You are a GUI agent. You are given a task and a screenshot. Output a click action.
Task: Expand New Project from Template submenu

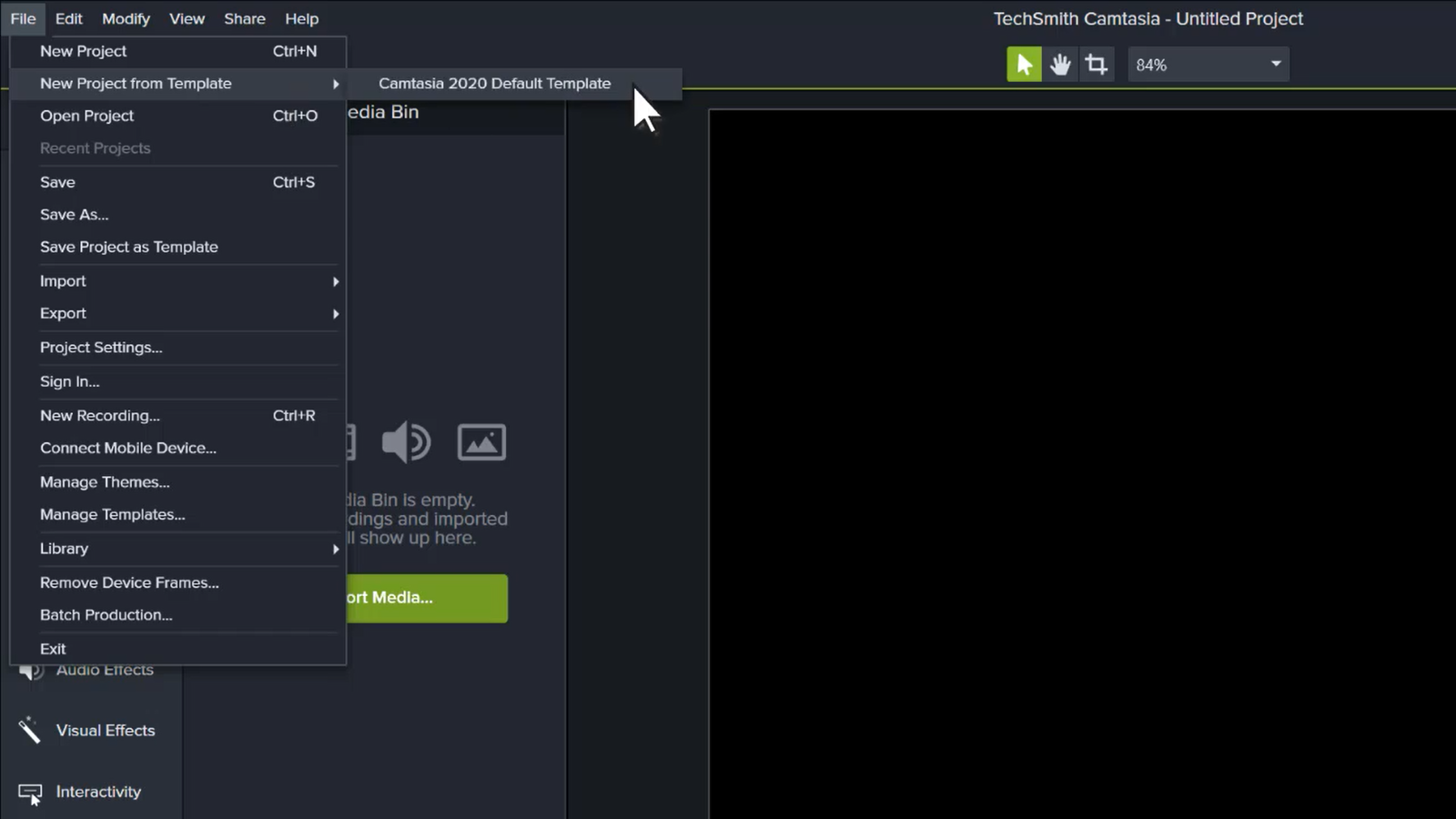(x=178, y=84)
